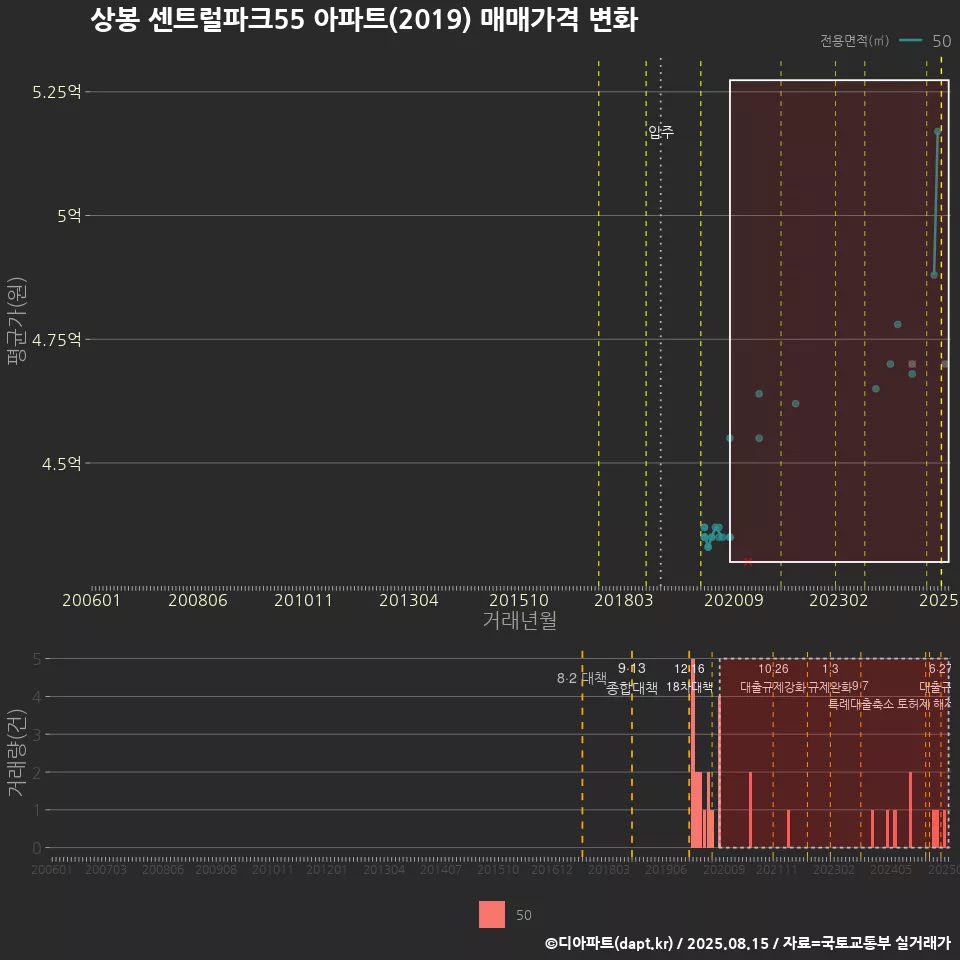The image size is (960, 960).
Task: Click the tallest bar in the volume chart
Action: [x=692, y=753]
